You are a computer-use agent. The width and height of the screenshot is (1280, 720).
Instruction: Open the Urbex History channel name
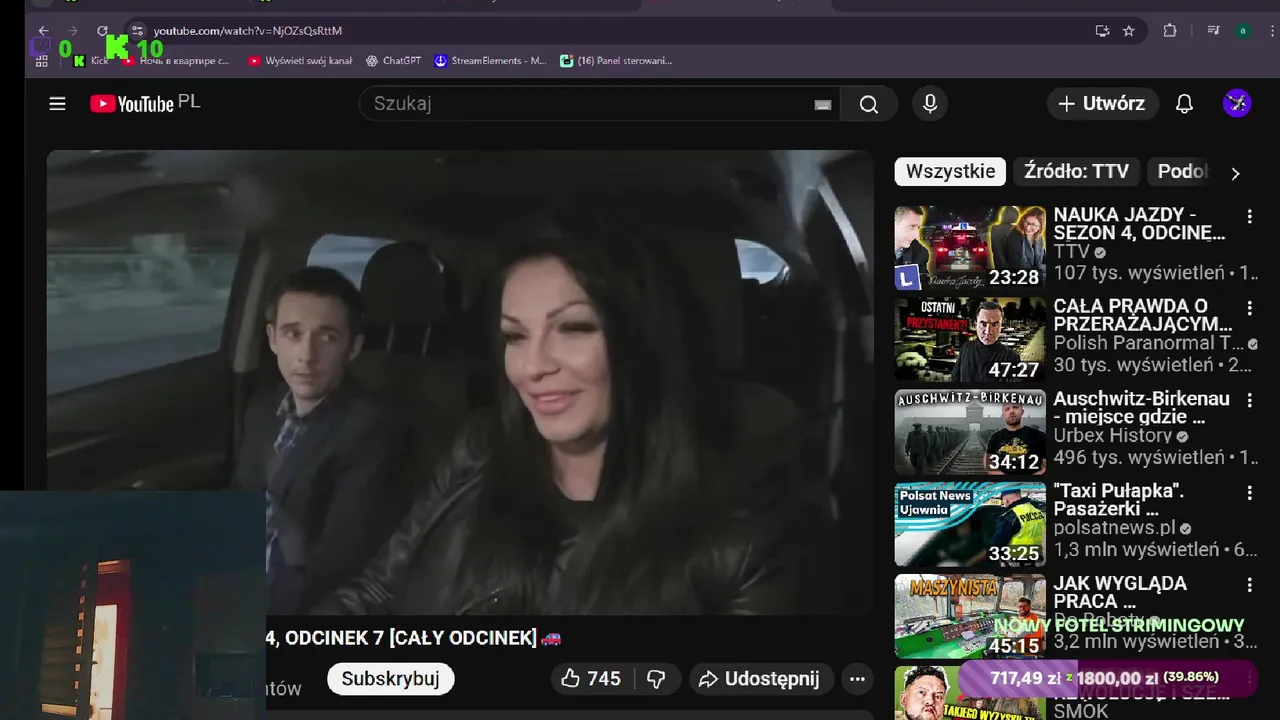(x=1112, y=436)
